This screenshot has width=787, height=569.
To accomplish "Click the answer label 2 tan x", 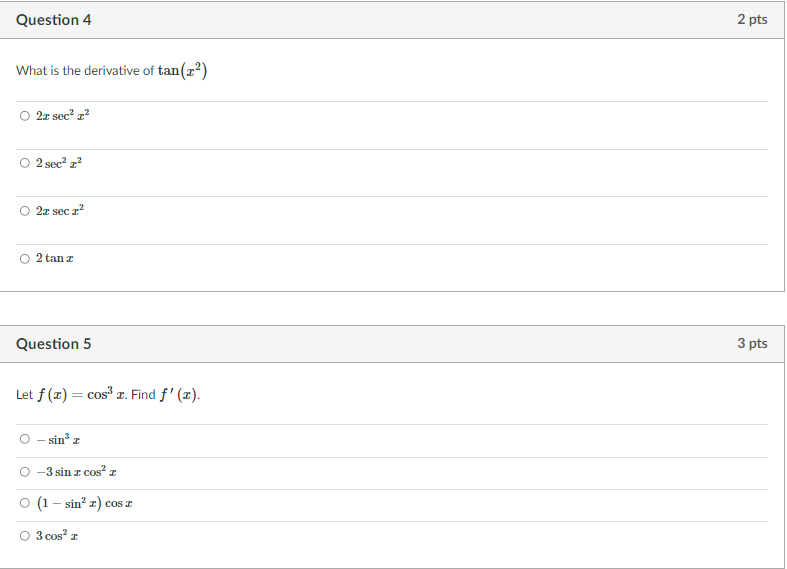I will tap(55, 258).
